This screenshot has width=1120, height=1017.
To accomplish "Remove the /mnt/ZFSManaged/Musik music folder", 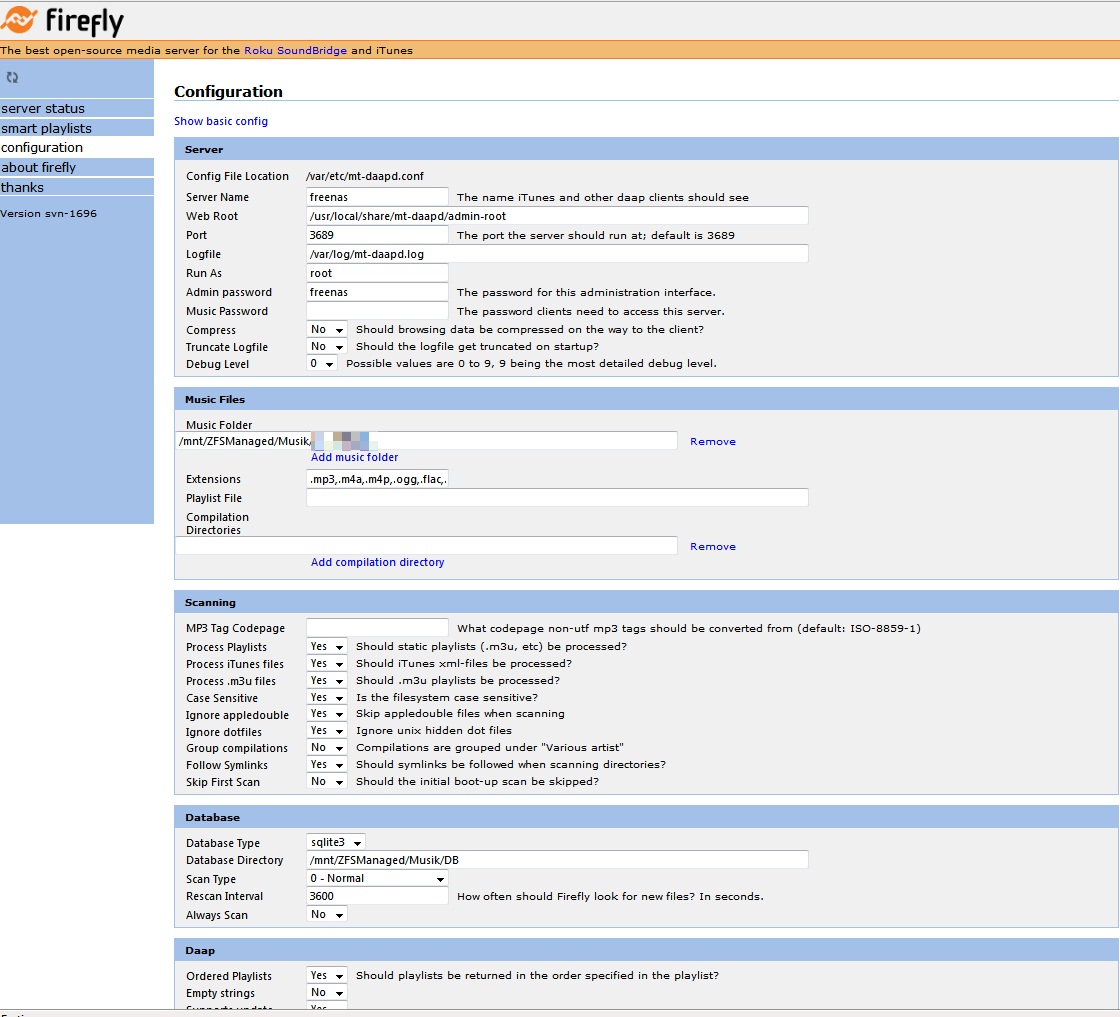I will tap(713, 441).
